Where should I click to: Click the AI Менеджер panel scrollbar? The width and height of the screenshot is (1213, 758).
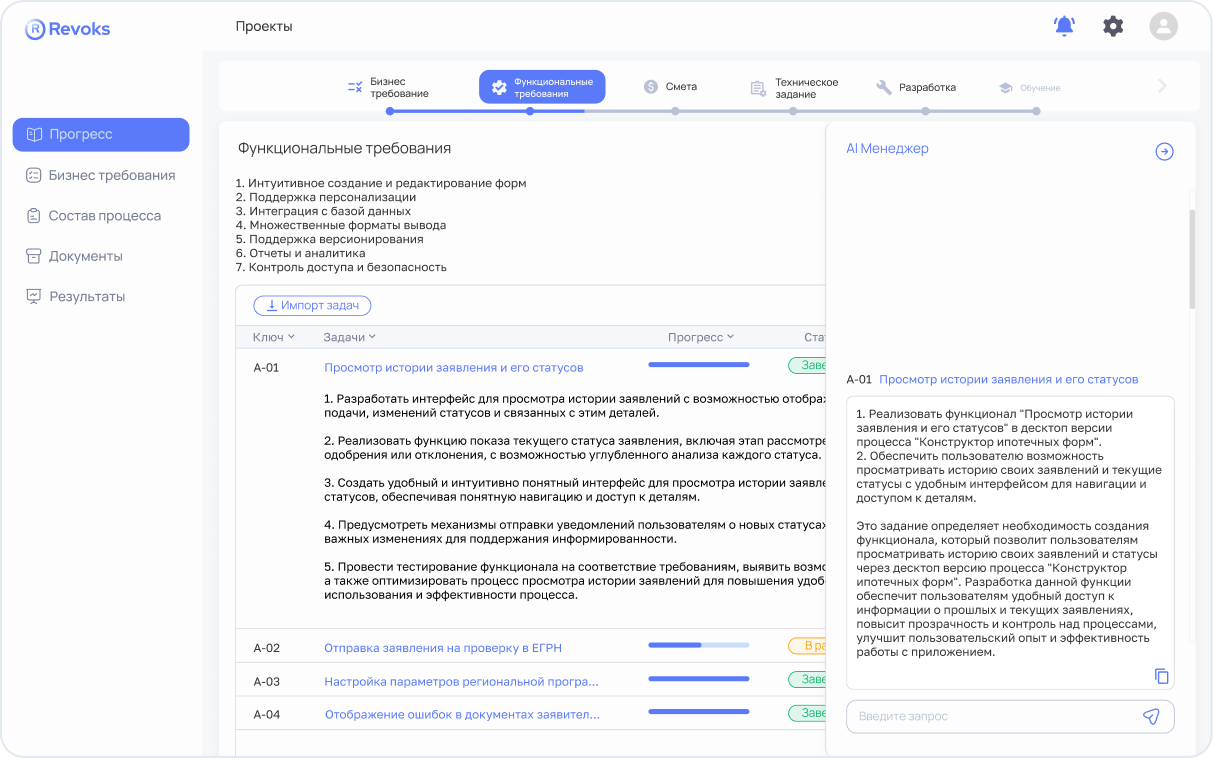1191,259
